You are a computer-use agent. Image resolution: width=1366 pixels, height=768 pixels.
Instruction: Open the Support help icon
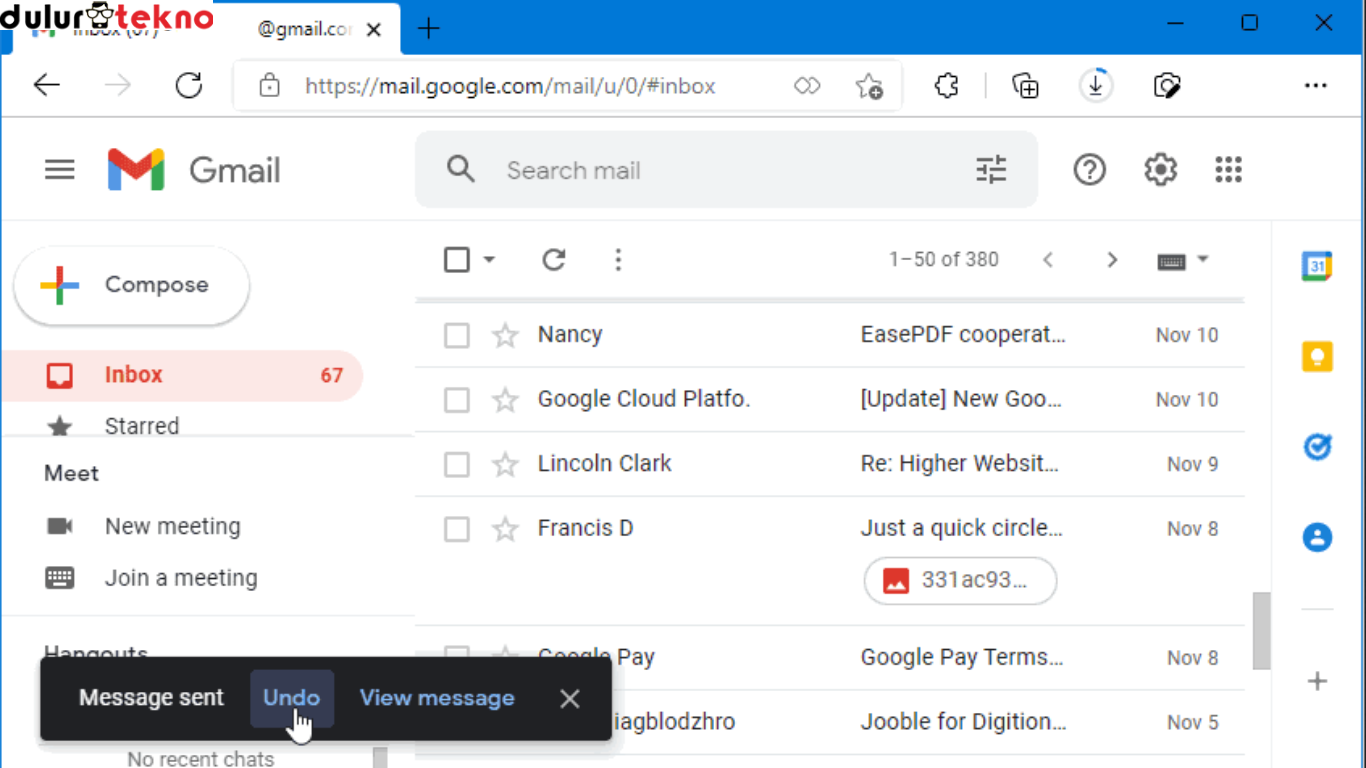click(1089, 170)
